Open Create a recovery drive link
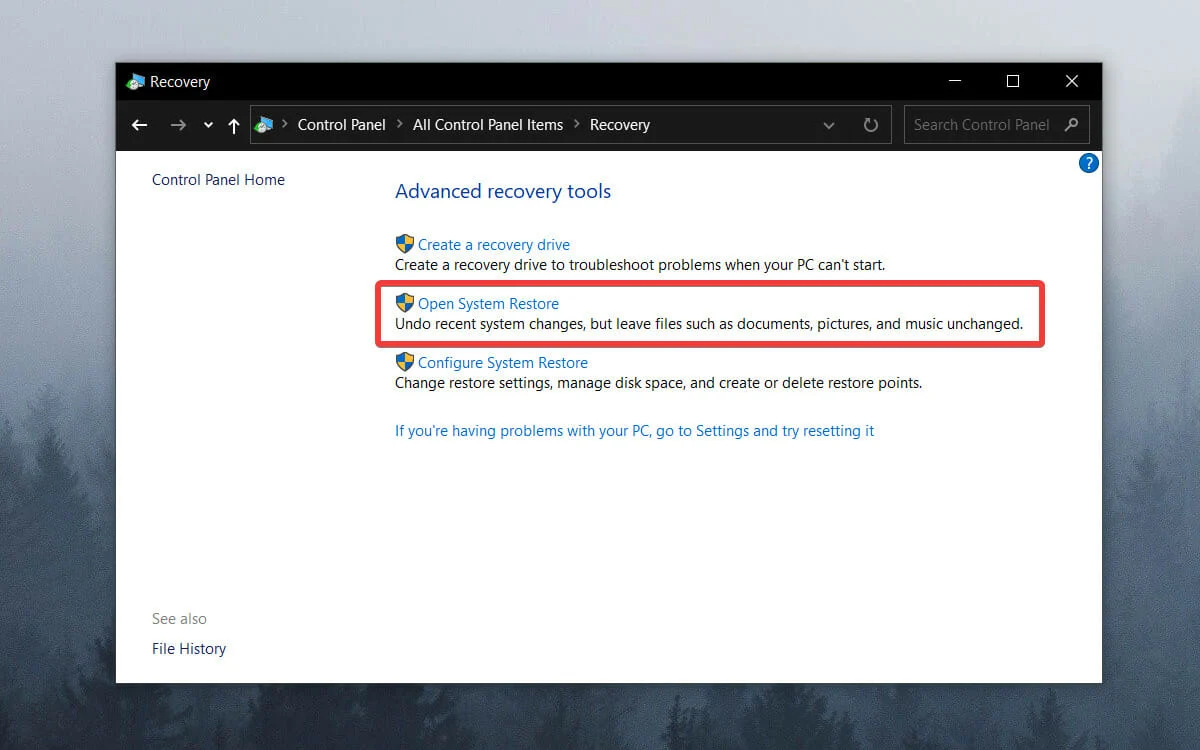Image resolution: width=1200 pixels, height=750 pixels. (494, 245)
